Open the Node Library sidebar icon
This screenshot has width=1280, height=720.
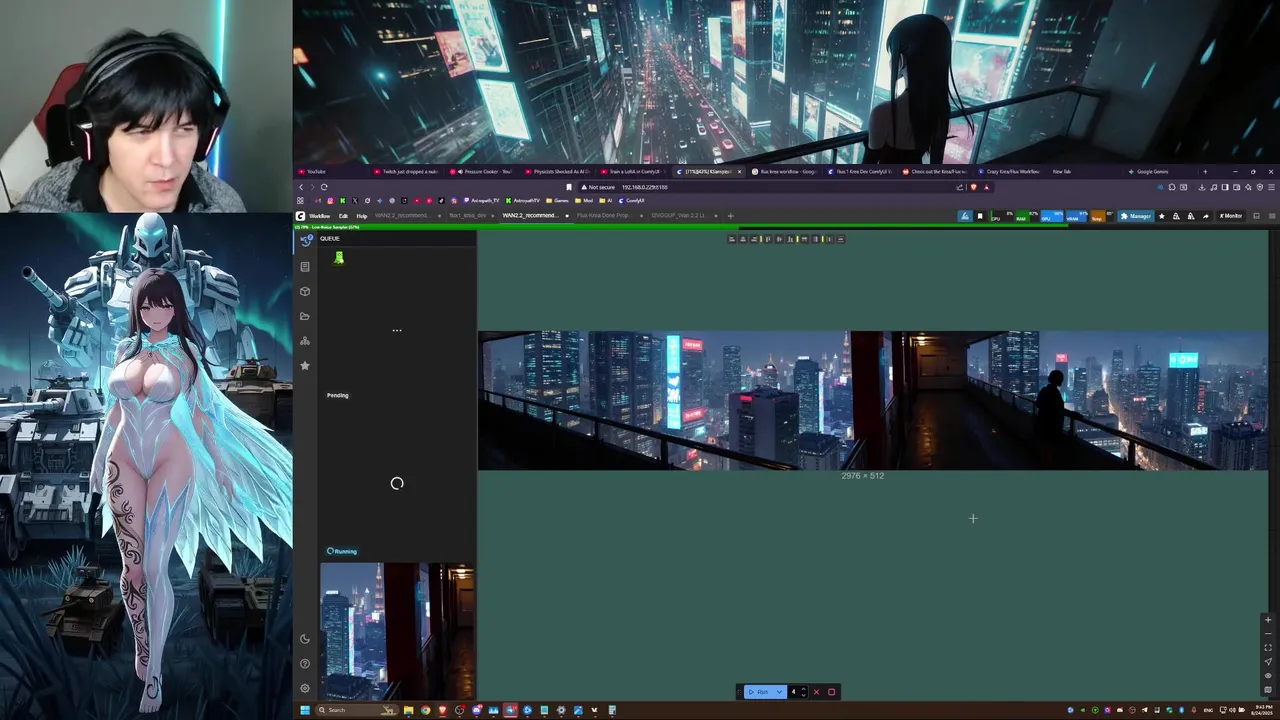tap(305, 266)
